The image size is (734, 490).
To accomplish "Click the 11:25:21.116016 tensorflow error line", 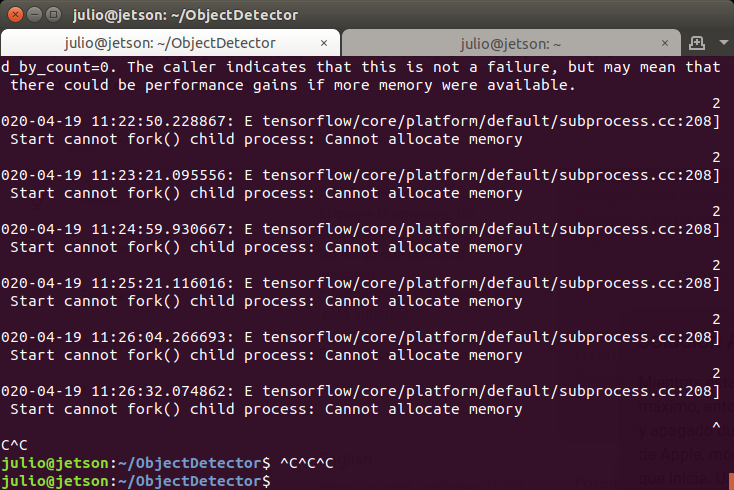I will tap(360, 283).
